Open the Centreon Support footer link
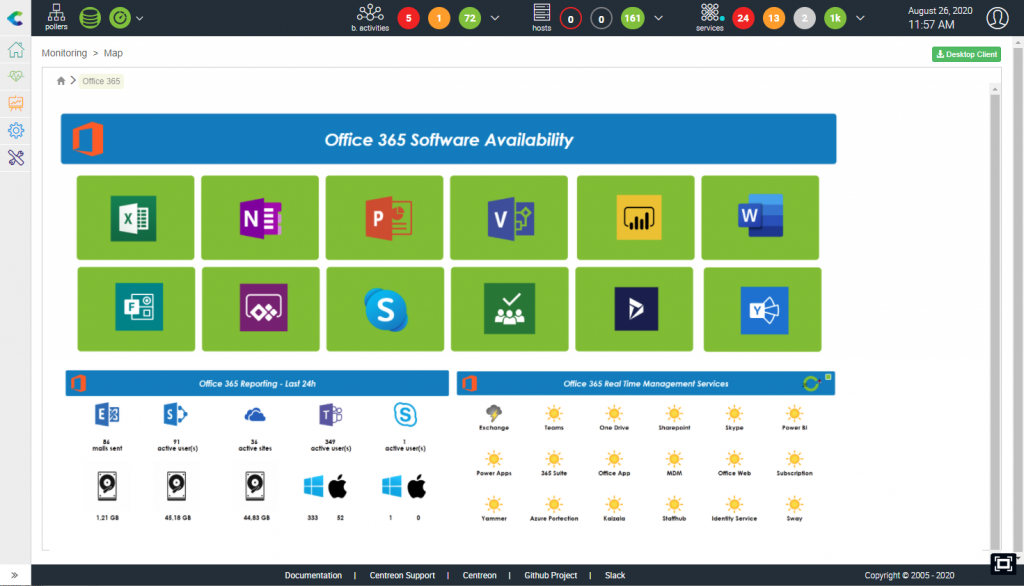Screen dimensions: 1024x586 402,576
